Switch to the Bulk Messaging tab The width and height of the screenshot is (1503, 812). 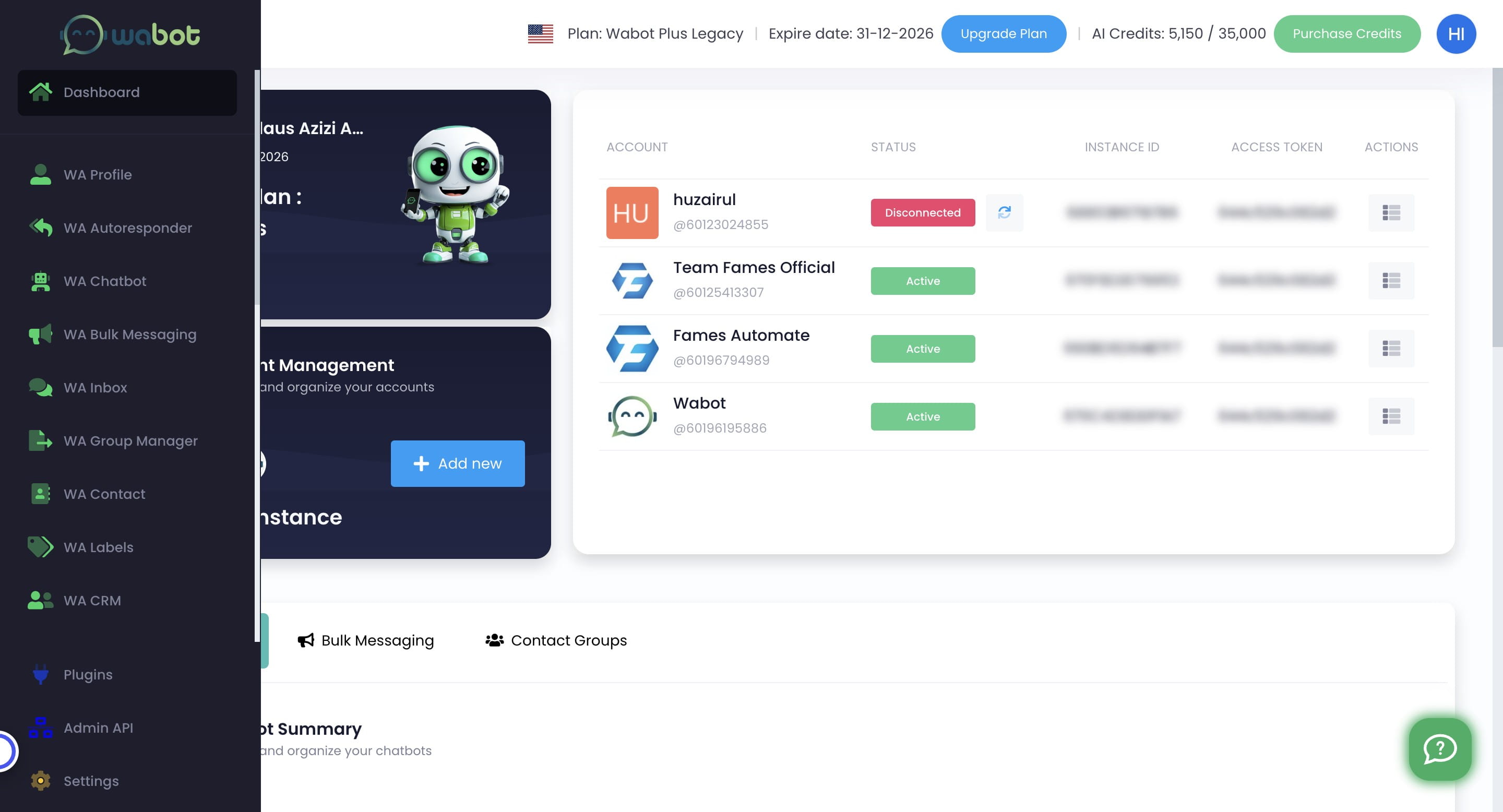click(x=366, y=640)
